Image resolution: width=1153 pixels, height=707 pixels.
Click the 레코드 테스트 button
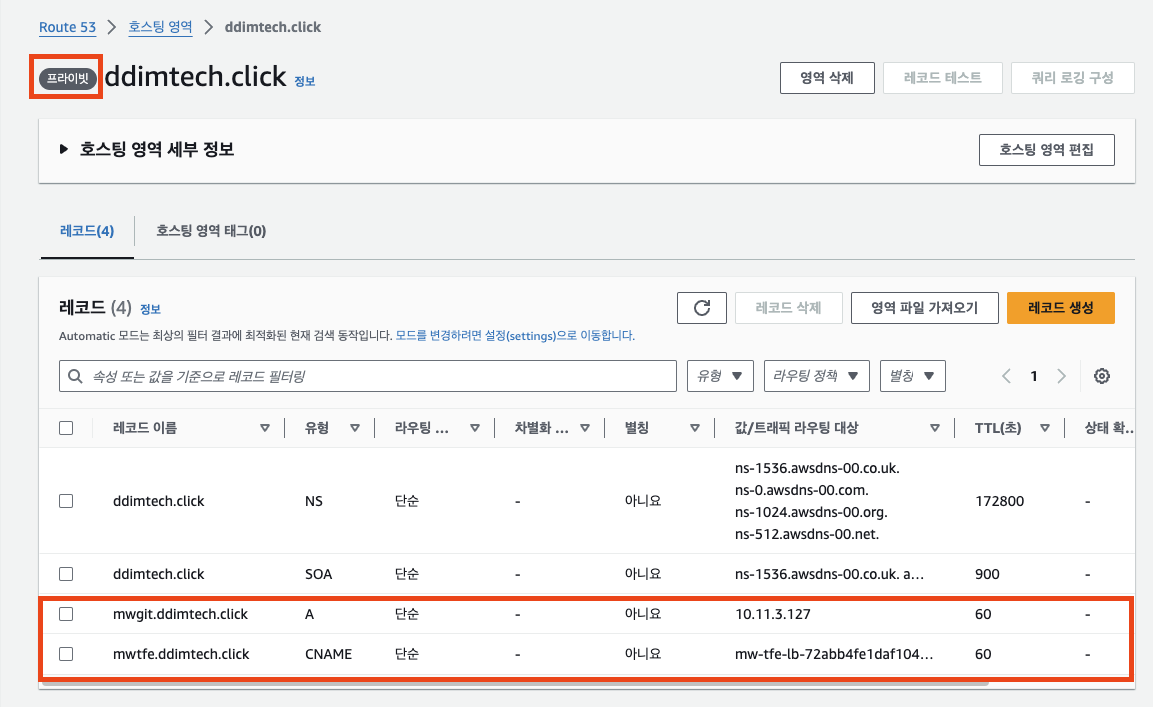(x=943, y=78)
